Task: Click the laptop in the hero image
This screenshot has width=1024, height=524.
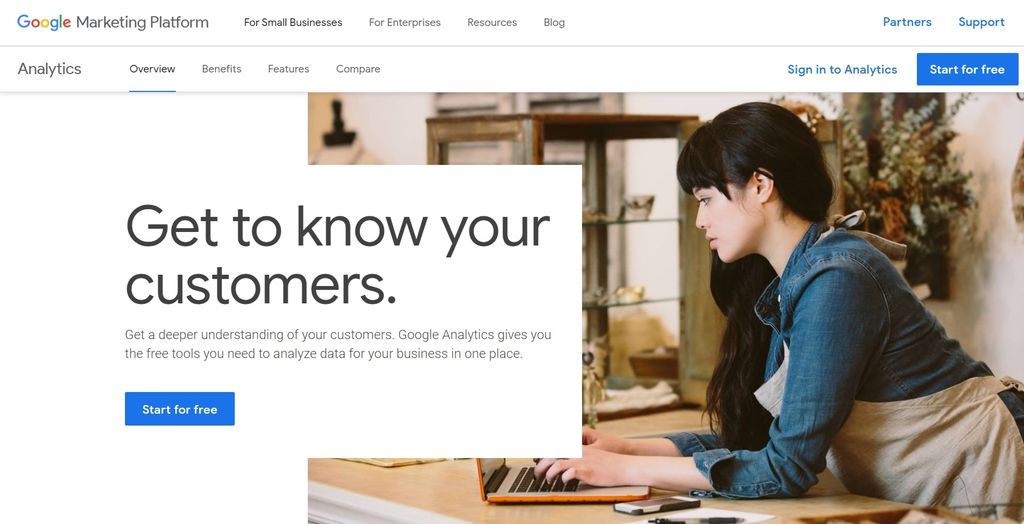Action: (562, 480)
